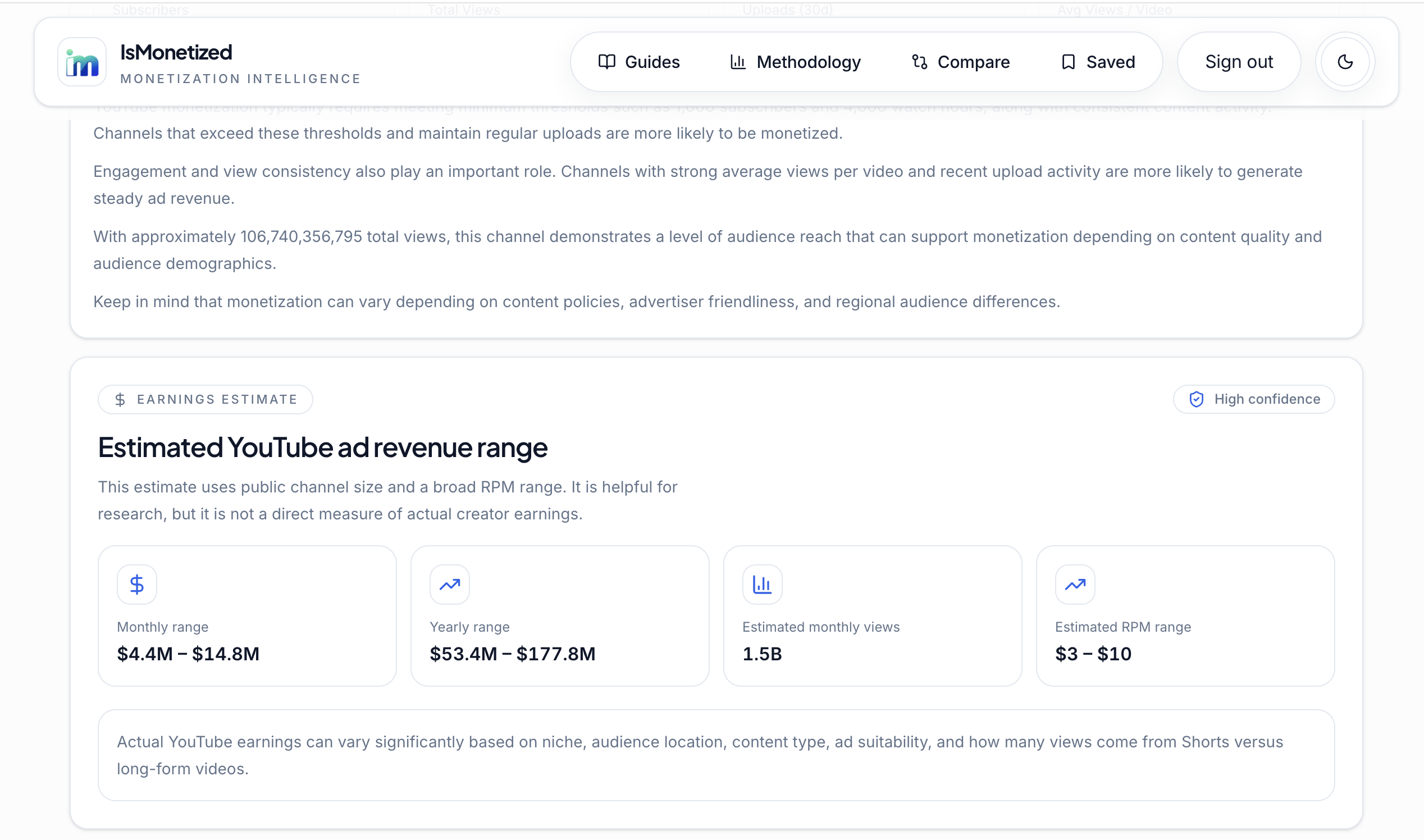The height and width of the screenshot is (840, 1424).
Task: Click the Earnings Estimate label pill
Action: pyautogui.click(x=206, y=399)
